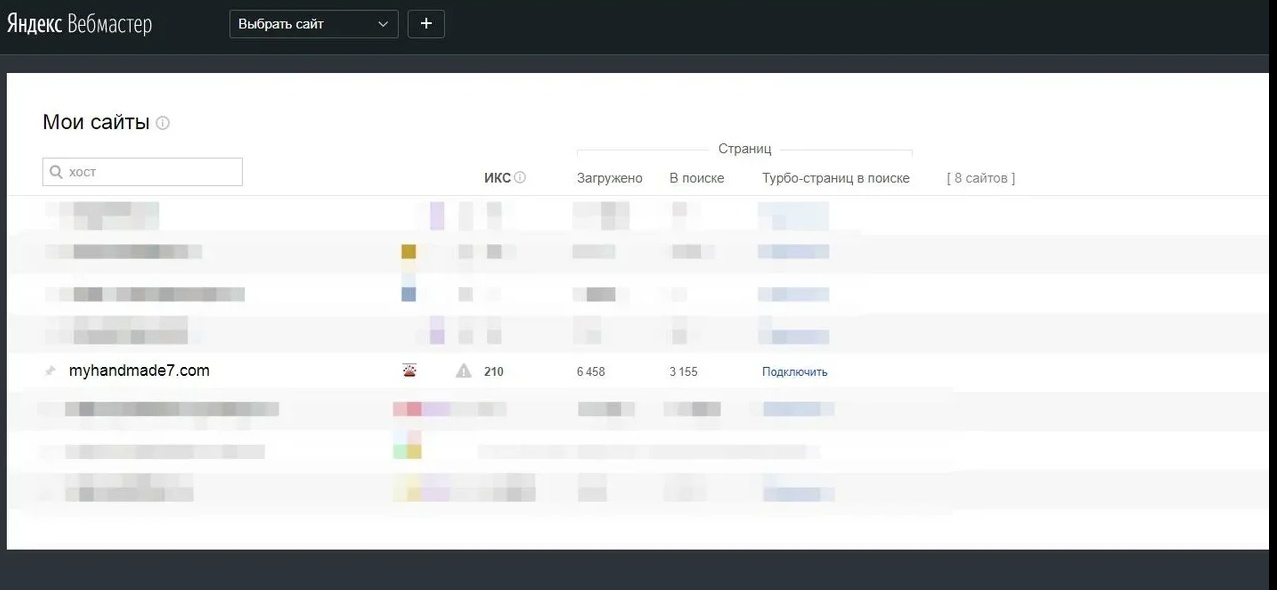The width and height of the screenshot is (1277, 590).
Task: Open the myhandmade7.com site
Action: 139,371
